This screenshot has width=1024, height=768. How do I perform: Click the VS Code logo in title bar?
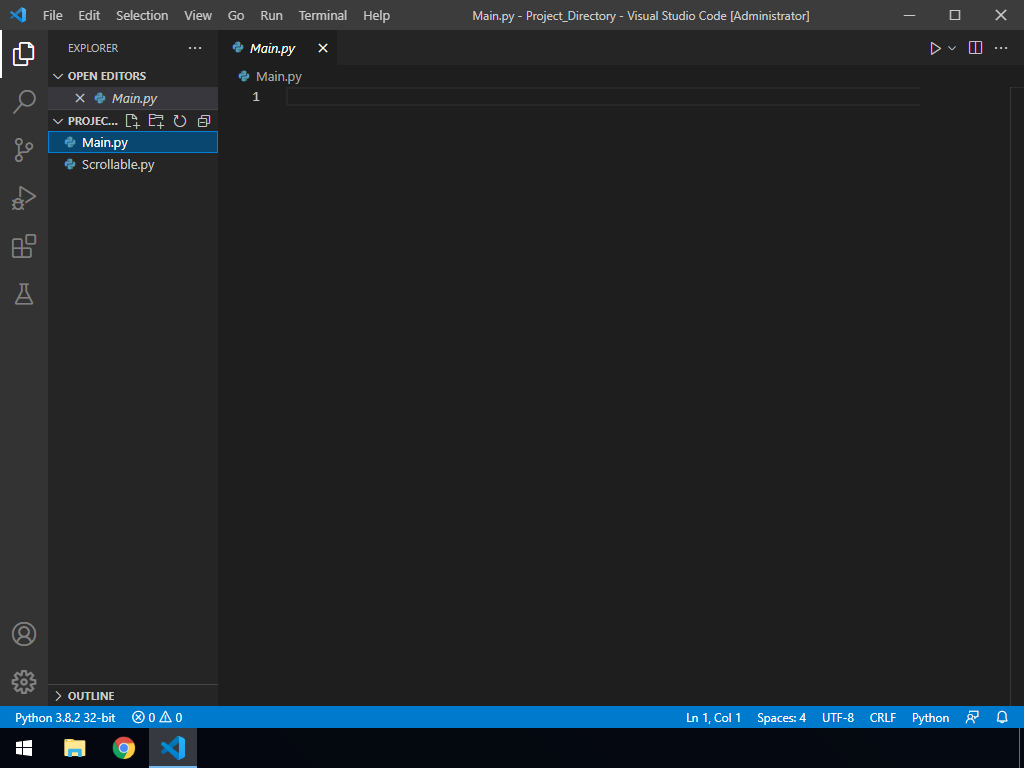tap(18, 15)
